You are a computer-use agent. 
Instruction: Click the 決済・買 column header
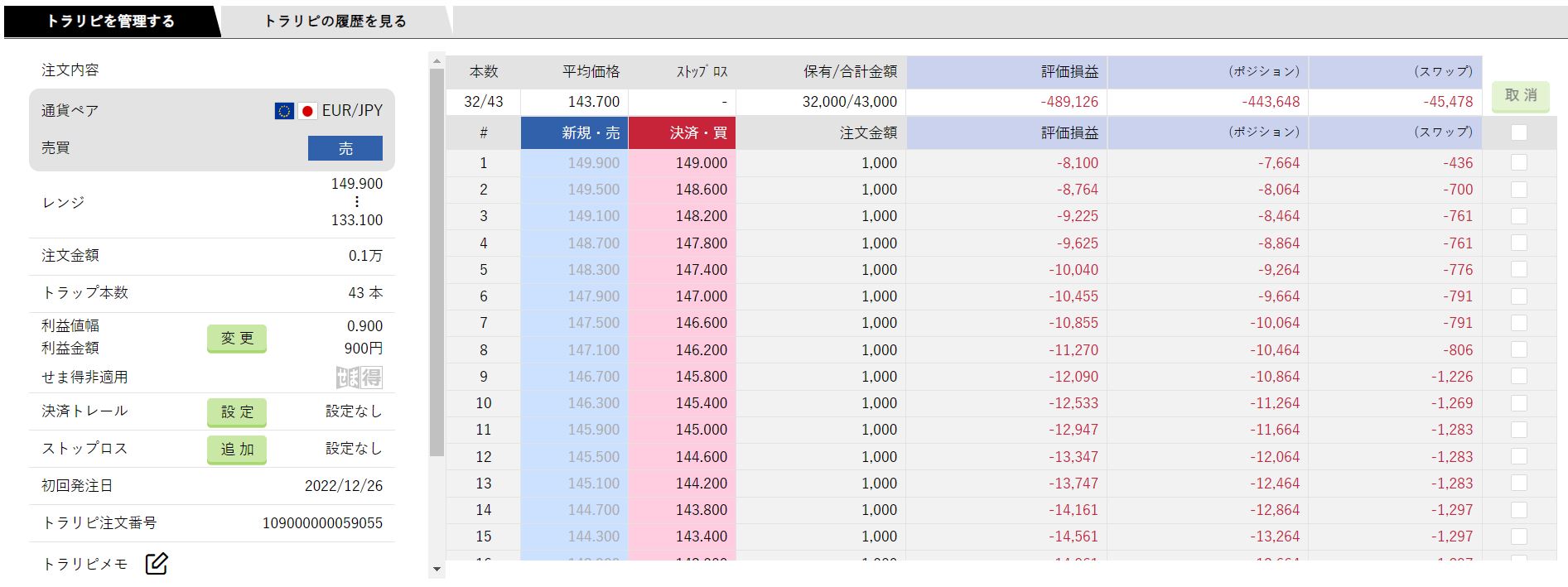682,132
